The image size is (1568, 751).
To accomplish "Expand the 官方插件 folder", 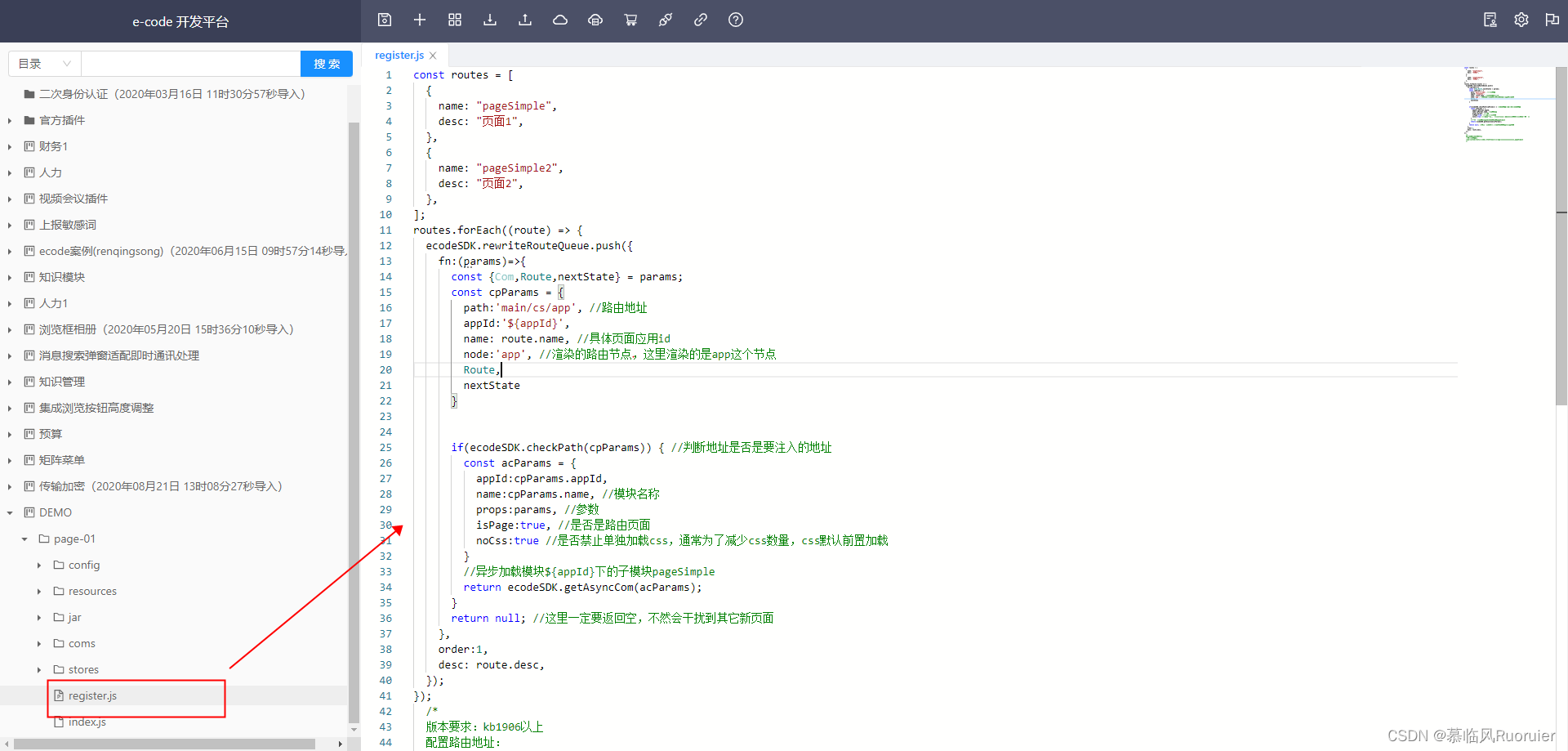I will (10, 121).
